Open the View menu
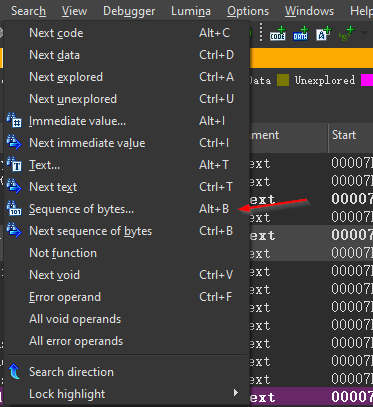Image resolution: width=373 pixels, height=407 pixels. tap(74, 11)
